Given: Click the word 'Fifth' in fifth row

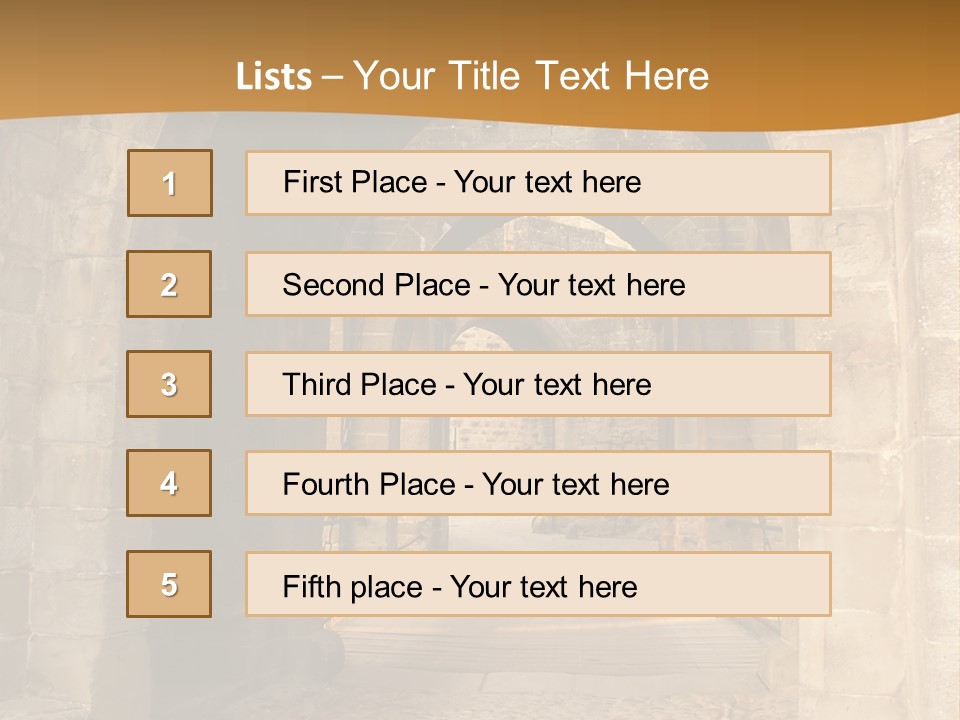Looking at the screenshot, I should click(309, 586).
